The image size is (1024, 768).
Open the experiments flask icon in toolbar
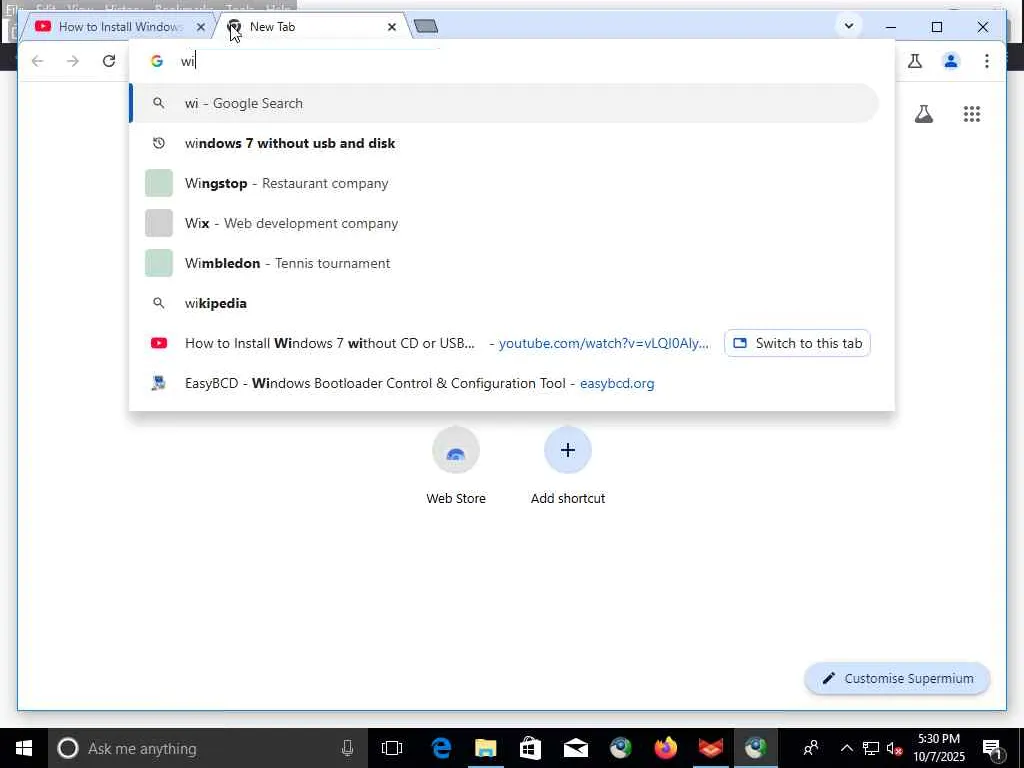pos(915,61)
